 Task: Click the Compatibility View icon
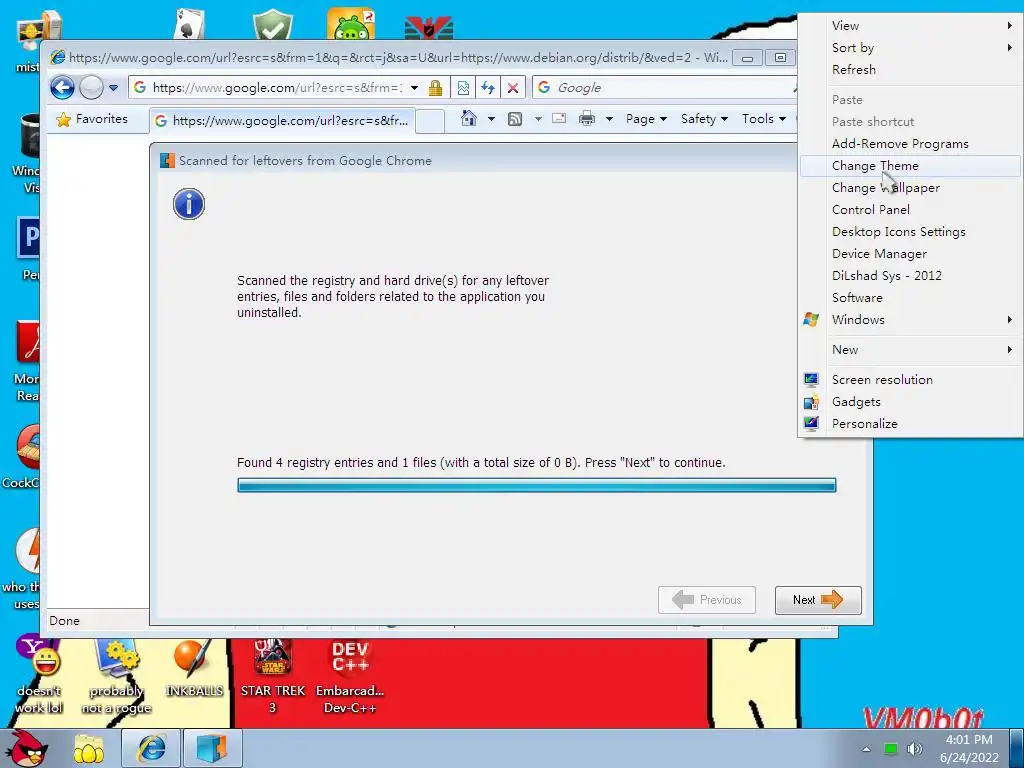click(x=463, y=88)
